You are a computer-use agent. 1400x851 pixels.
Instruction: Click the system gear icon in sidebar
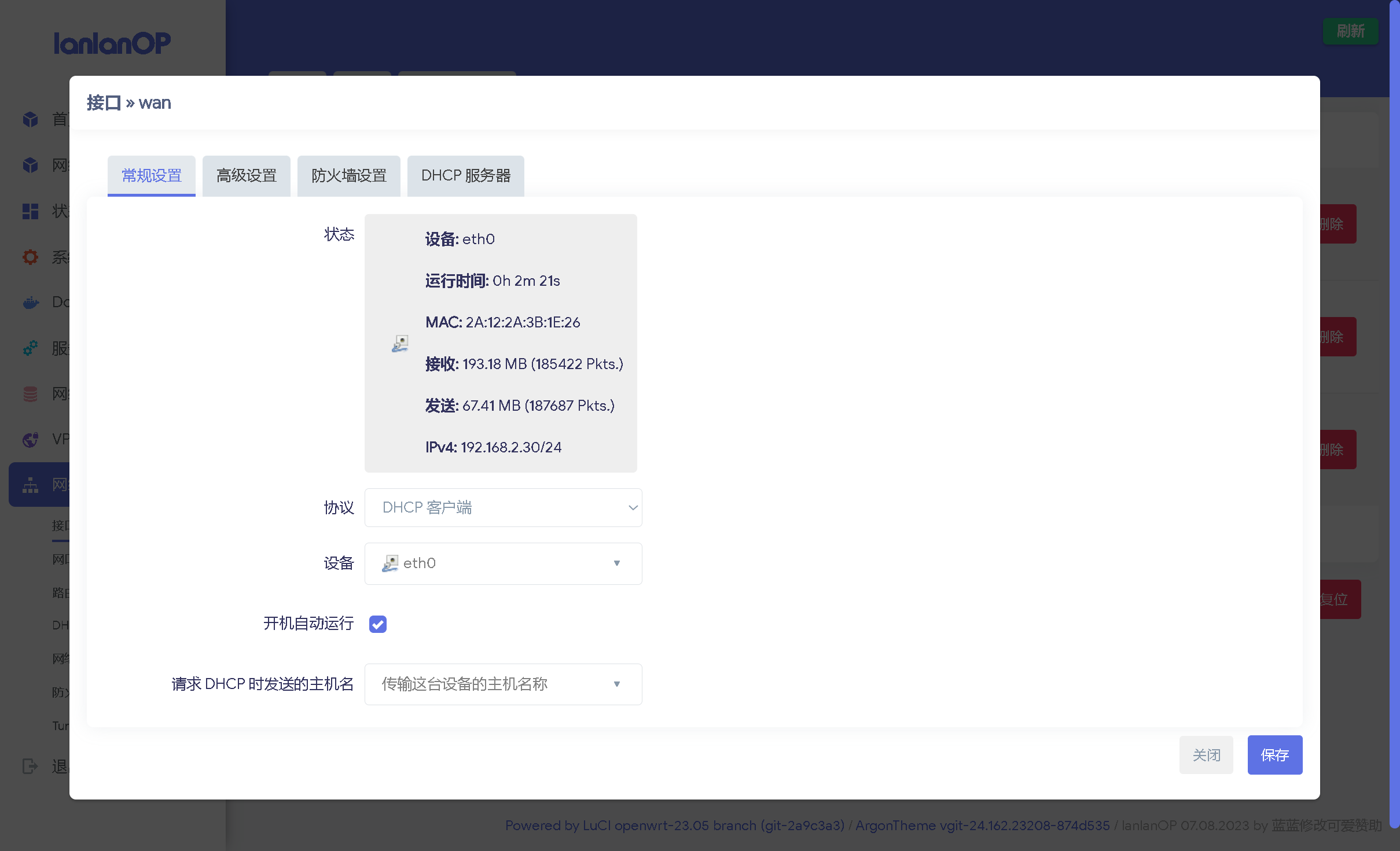tap(30, 257)
